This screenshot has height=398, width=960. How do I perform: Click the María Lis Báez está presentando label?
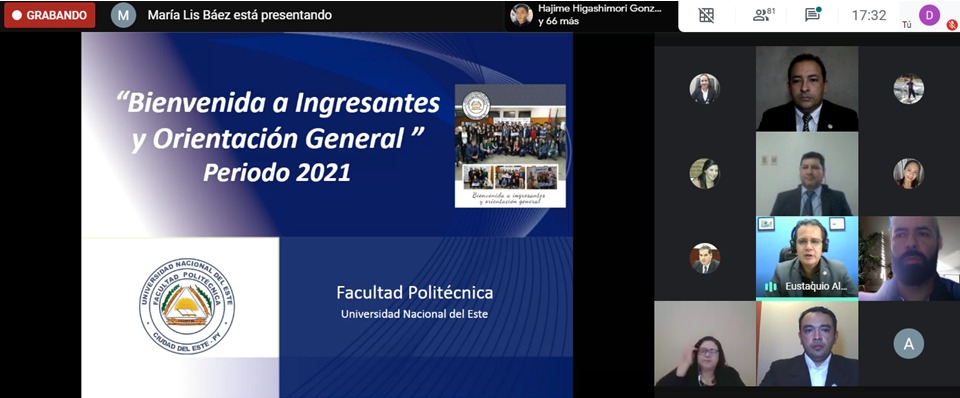pyautogui.click(x=239, y=15)
